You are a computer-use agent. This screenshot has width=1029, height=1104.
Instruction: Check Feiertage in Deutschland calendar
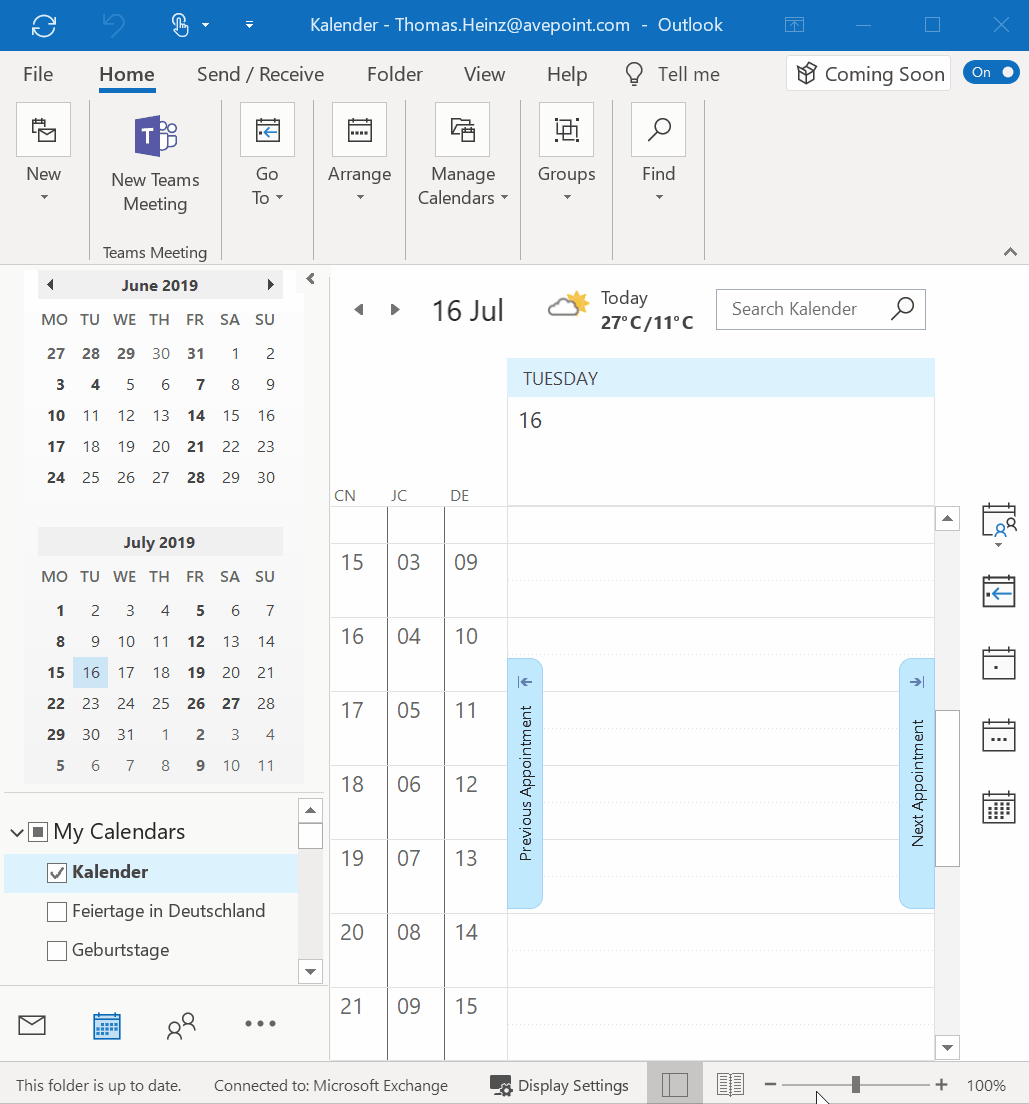click(57, 912)
